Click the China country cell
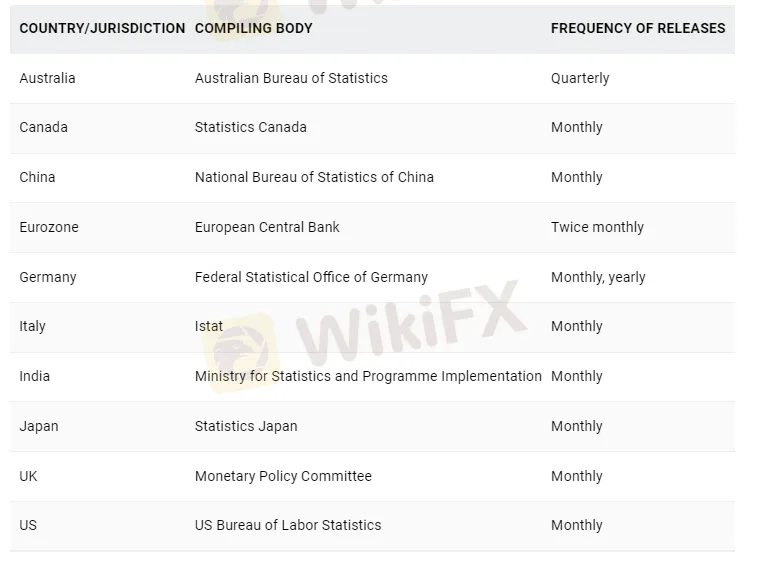The image size is (763, 563). click(x=37, y=177)
